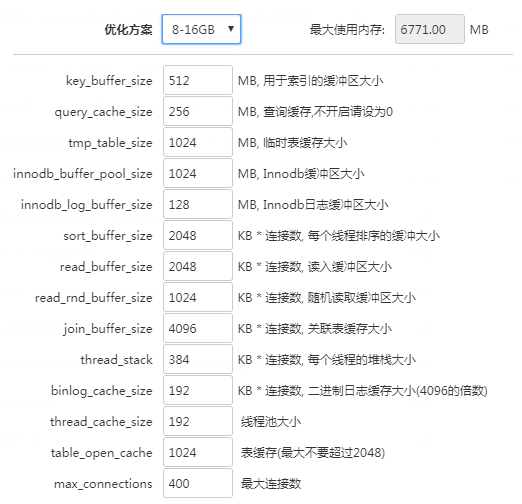Click the max_connections label
Screen dimensions: 522x504
coord(103,484)
